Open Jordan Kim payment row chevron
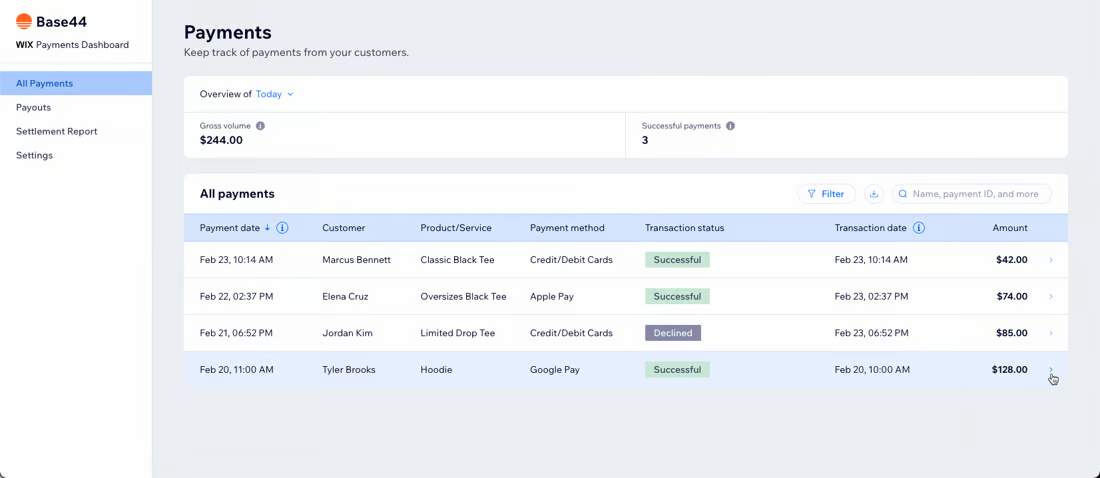This screenshot has width=1100, height=478. (1050, 333)
